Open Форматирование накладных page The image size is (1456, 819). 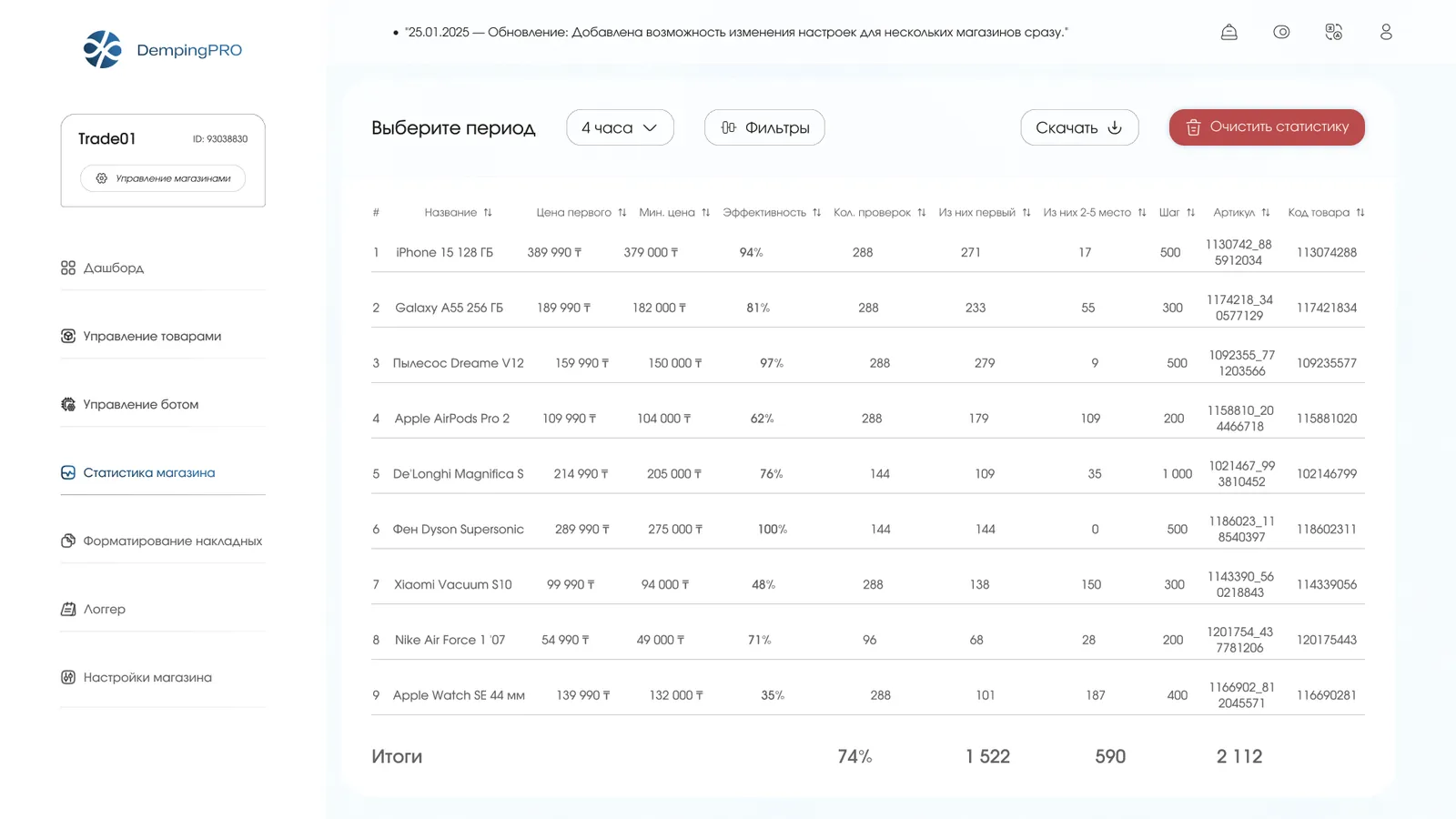[163, 541]
